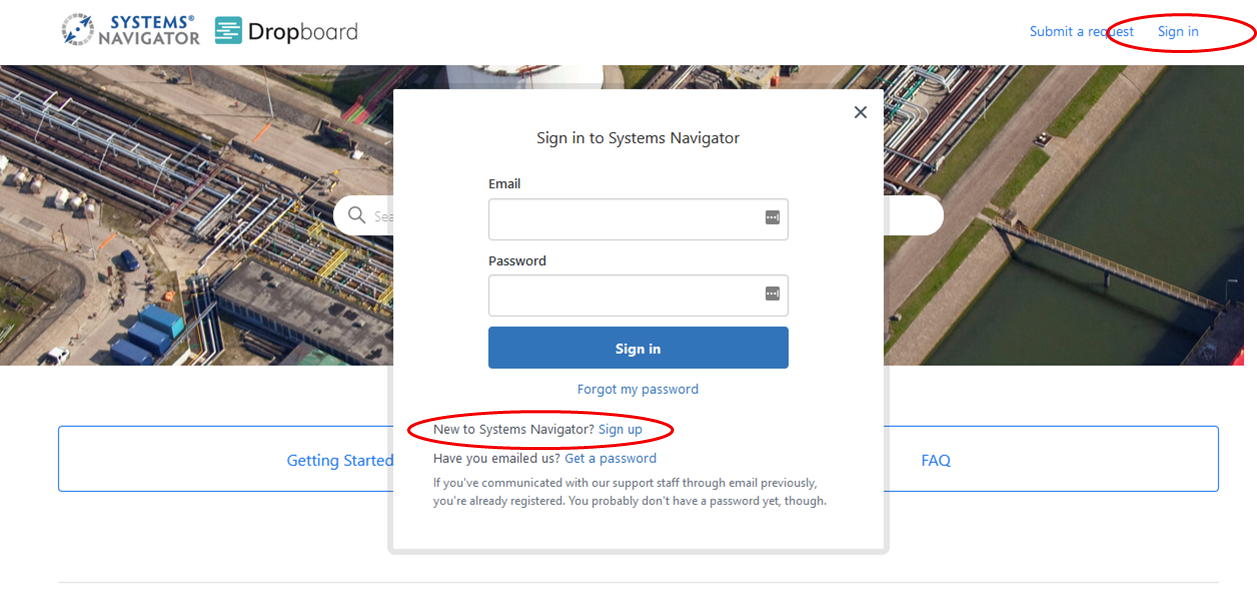Image resolution: width=1257 pixels, height=598 pixels.
Task: Click the Sign in to Systems Navigator dialog title
Action: tap(637, 138)
